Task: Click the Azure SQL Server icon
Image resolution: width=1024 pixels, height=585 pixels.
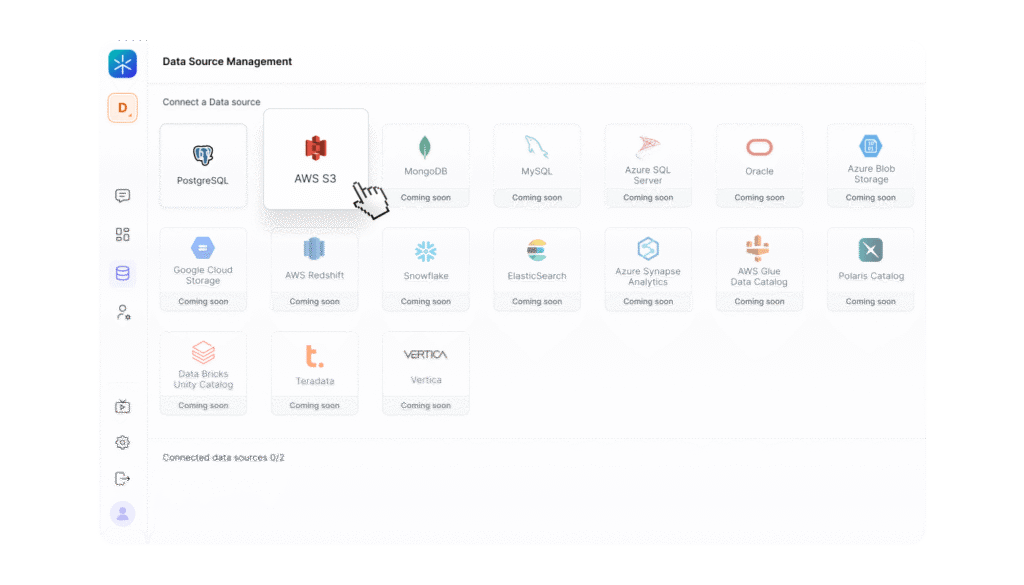Action: click(647, 147)
